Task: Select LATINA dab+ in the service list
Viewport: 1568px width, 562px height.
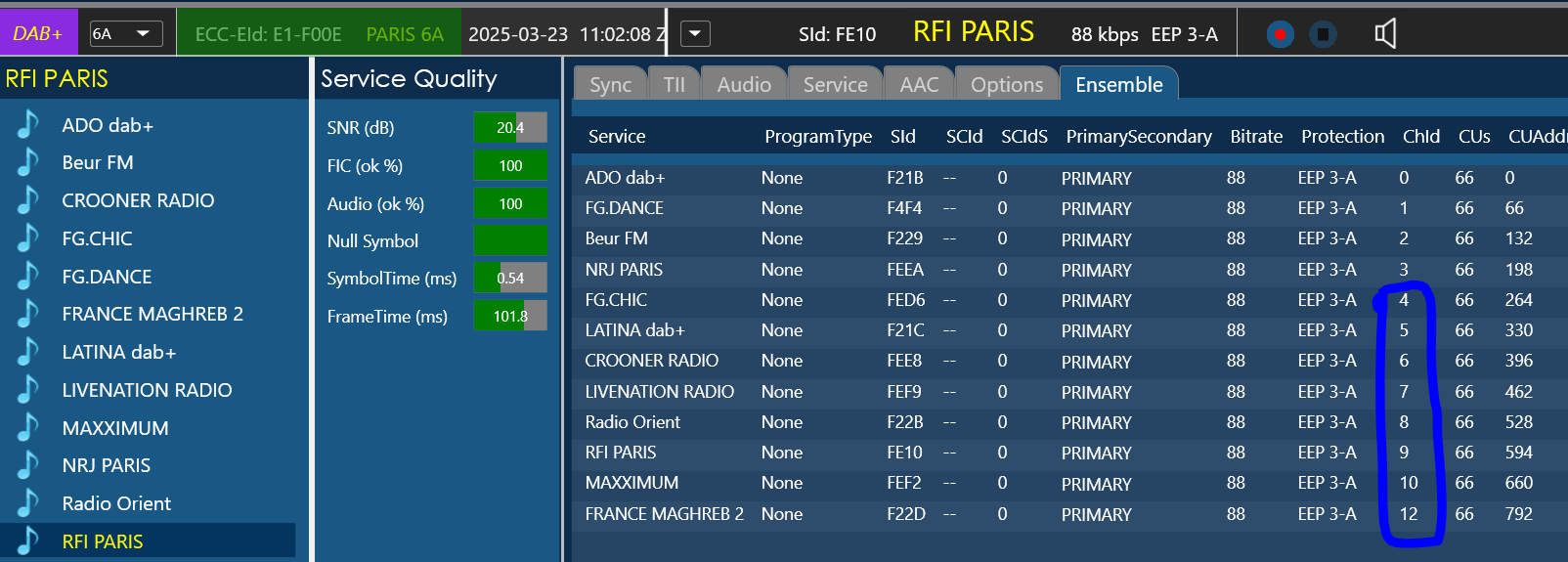Action: click(x=119, y=352)
